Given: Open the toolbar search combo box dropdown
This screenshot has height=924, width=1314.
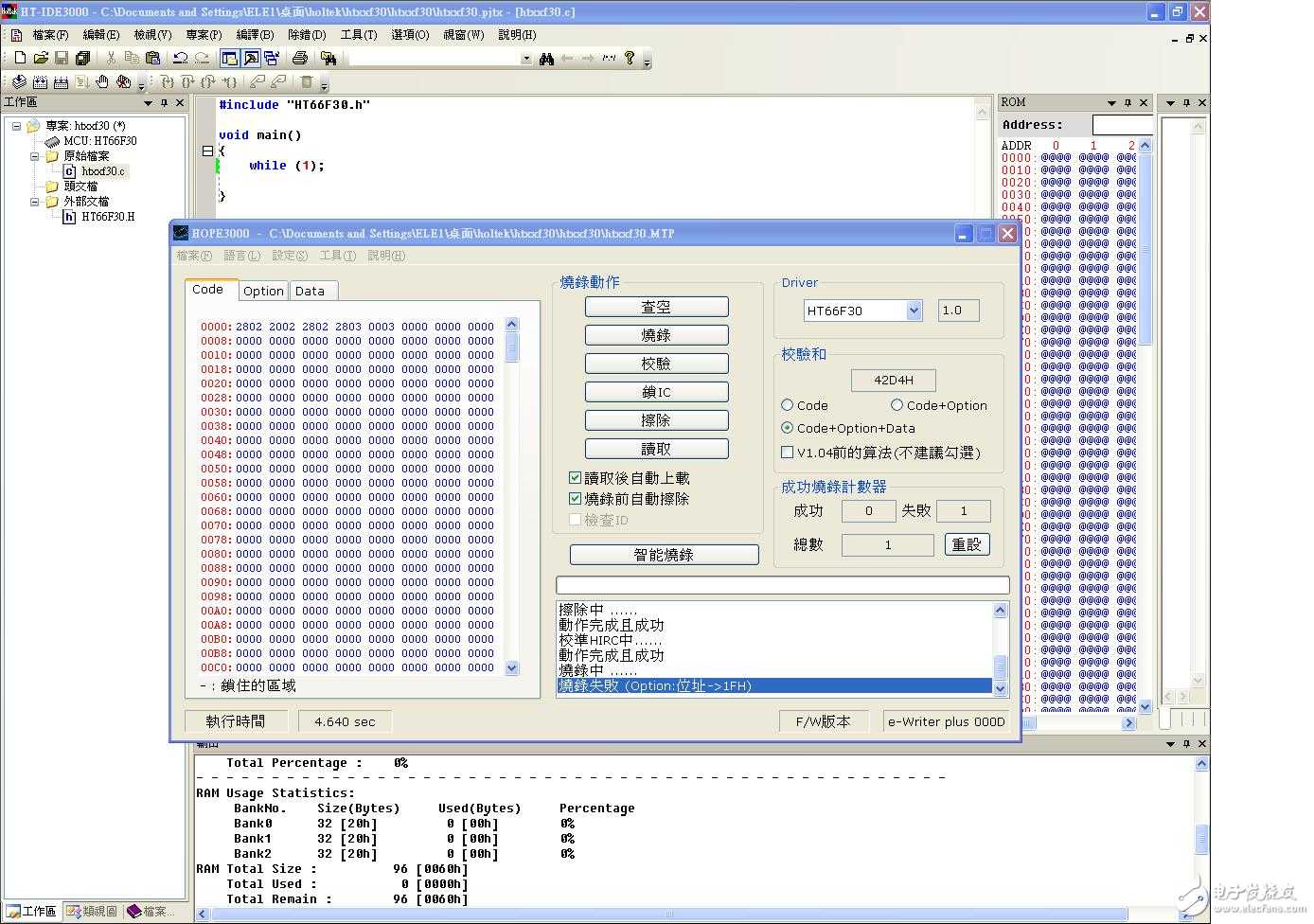Looking at the screenshot, I should click(x=526, y=59).
